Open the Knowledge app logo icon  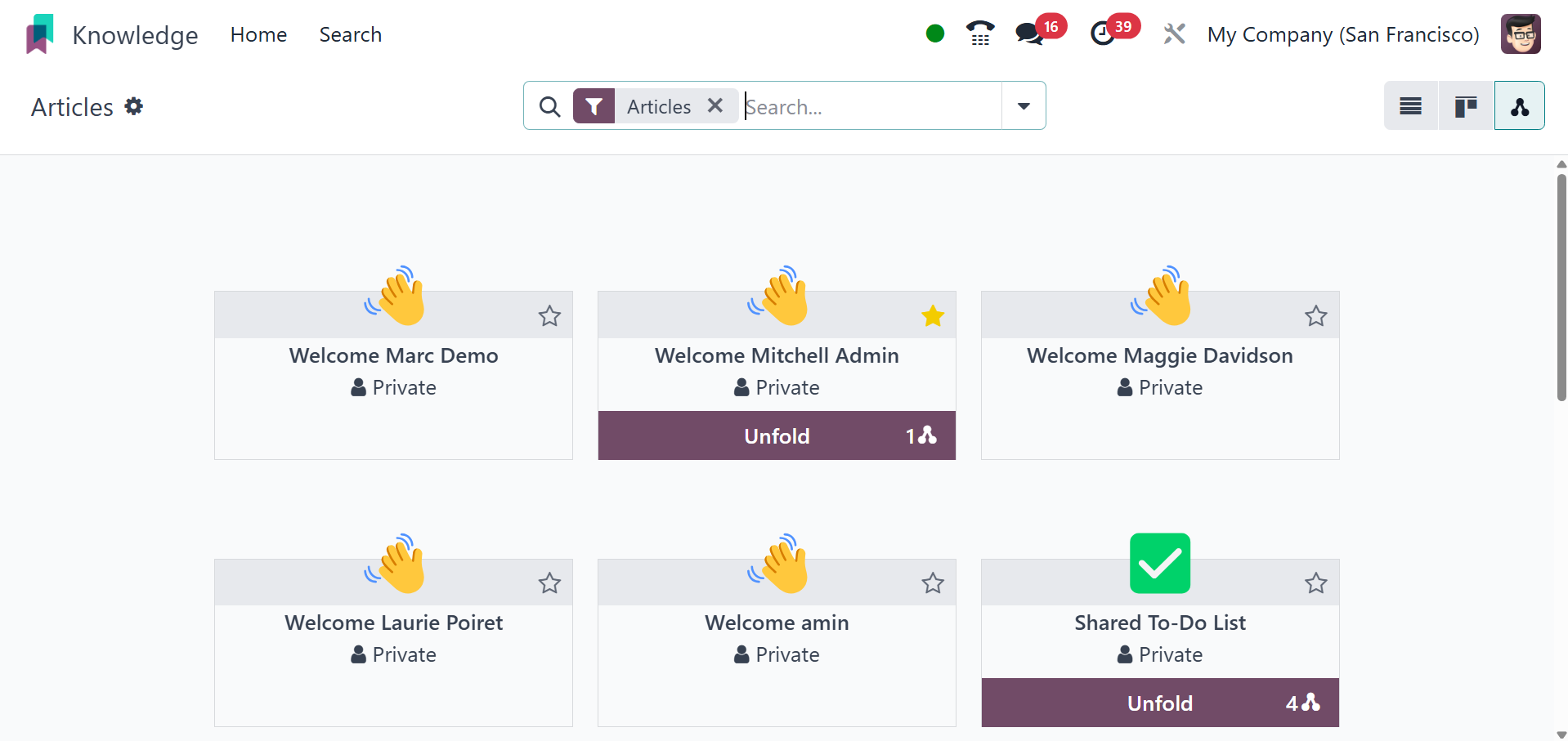click(39, 34)
